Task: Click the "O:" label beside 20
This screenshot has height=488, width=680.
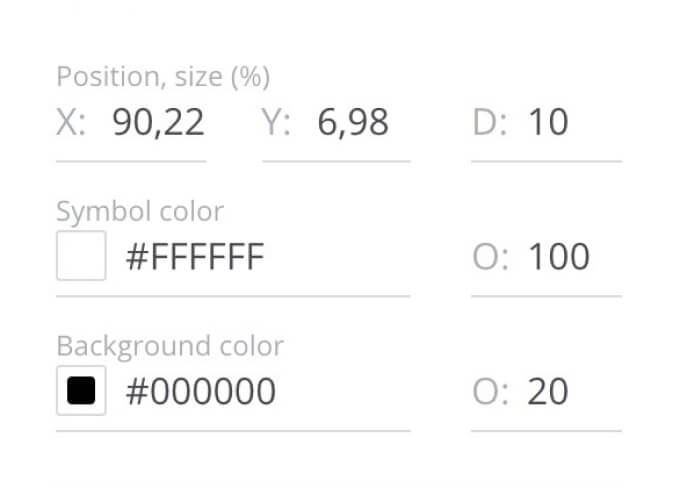Action: [490, 392]
